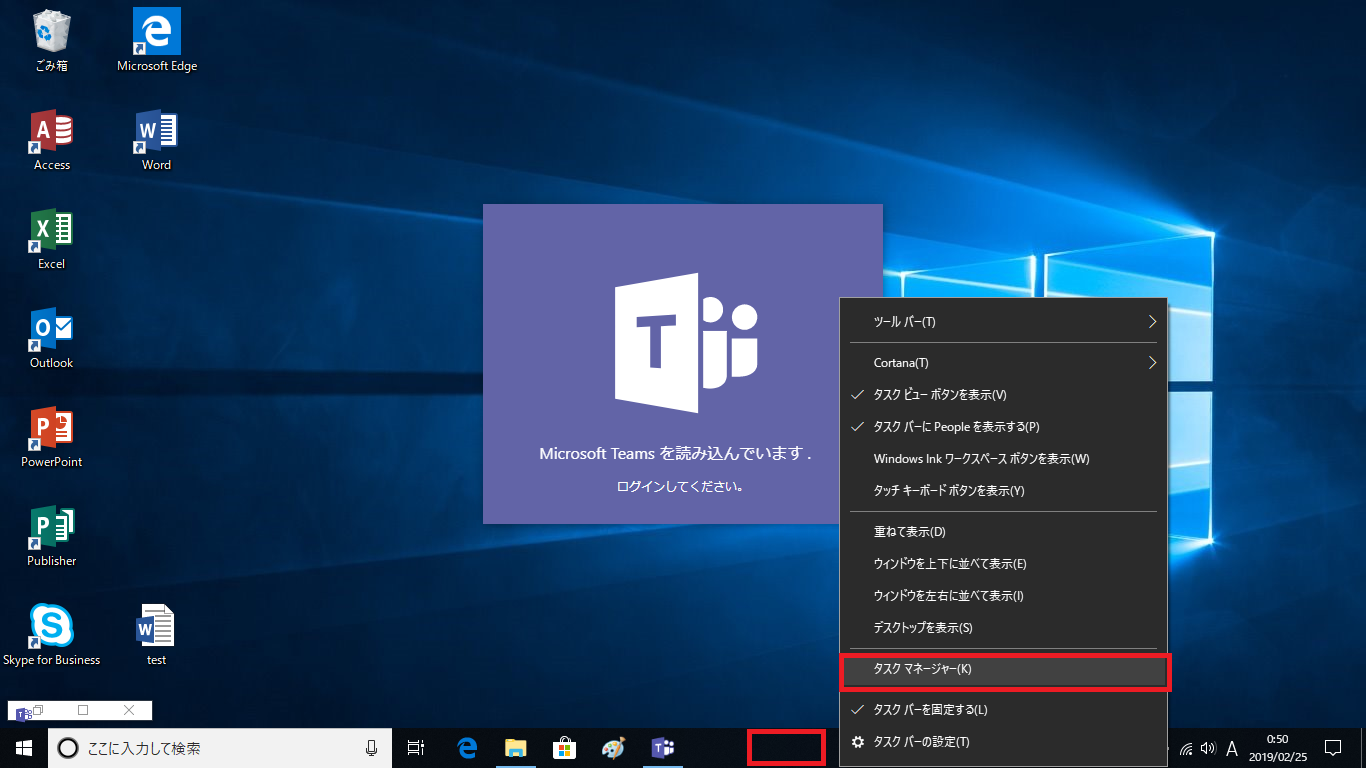Click the show desktop sliver at taskbar end
The width and height of the screenshot is (1366, 768).
point(1363,748)
